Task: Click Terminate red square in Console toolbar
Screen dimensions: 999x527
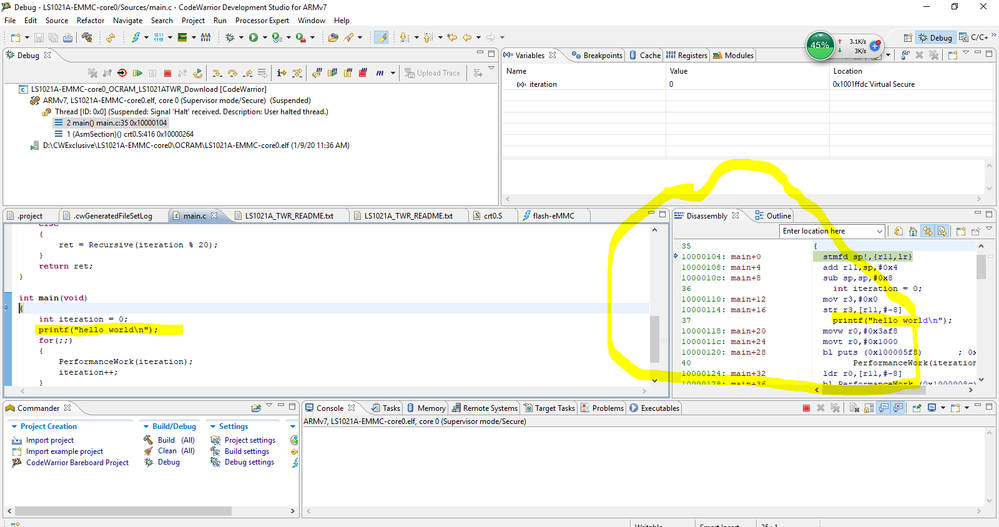Action: click(806, 408)
